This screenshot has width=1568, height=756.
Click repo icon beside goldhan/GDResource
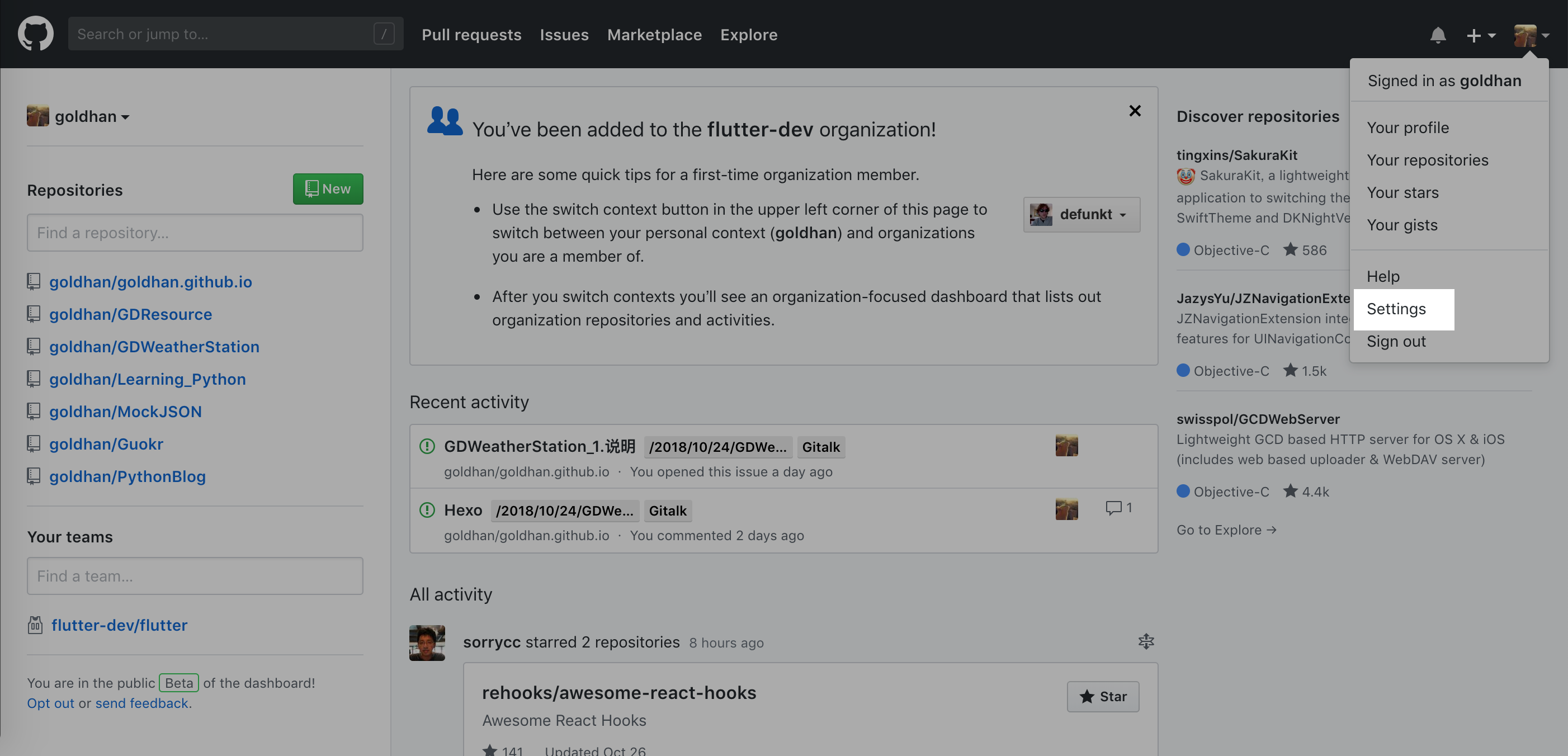34,314
